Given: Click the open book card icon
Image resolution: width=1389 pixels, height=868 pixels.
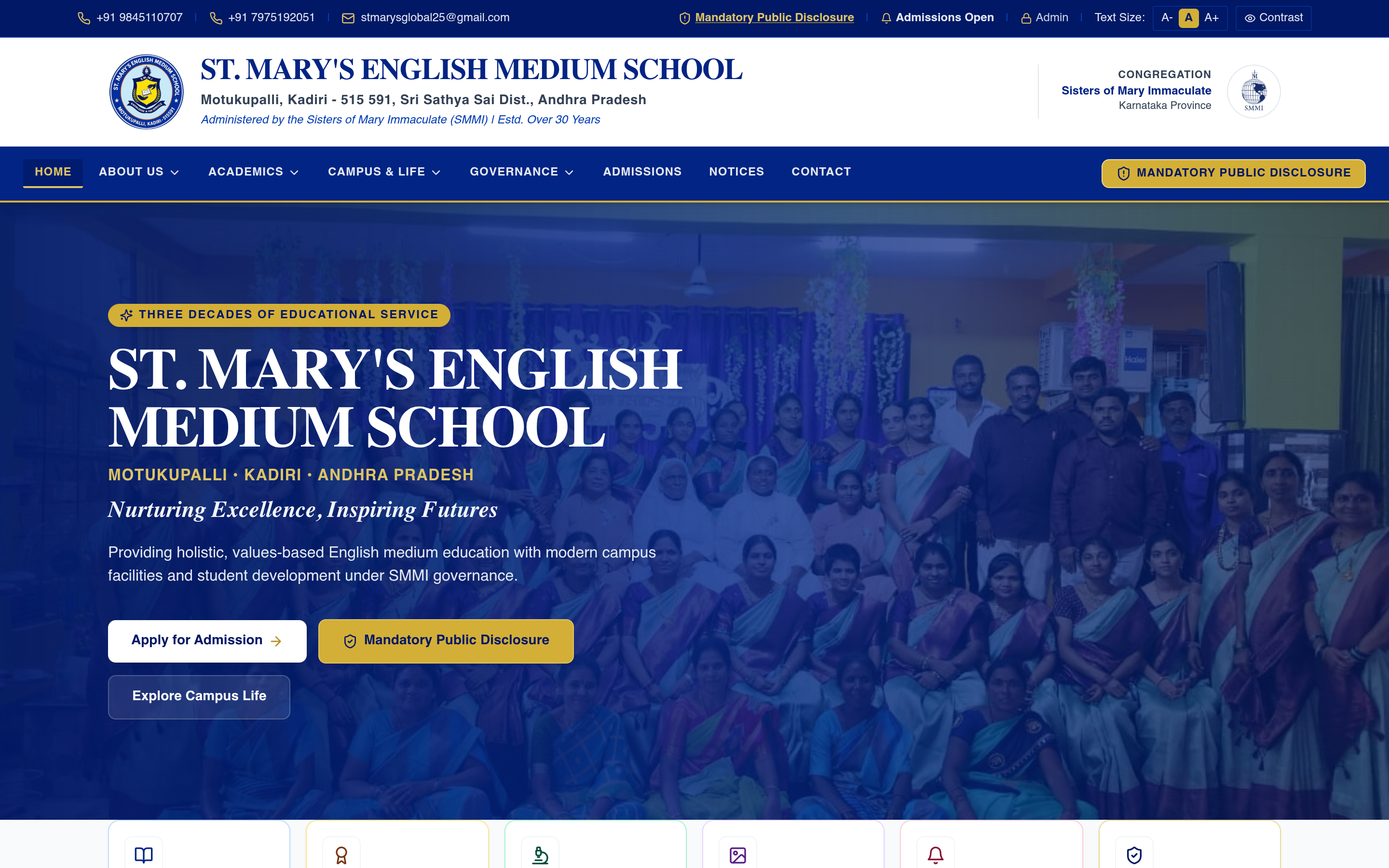Looking at the screenshot, I should pos(144,855).
